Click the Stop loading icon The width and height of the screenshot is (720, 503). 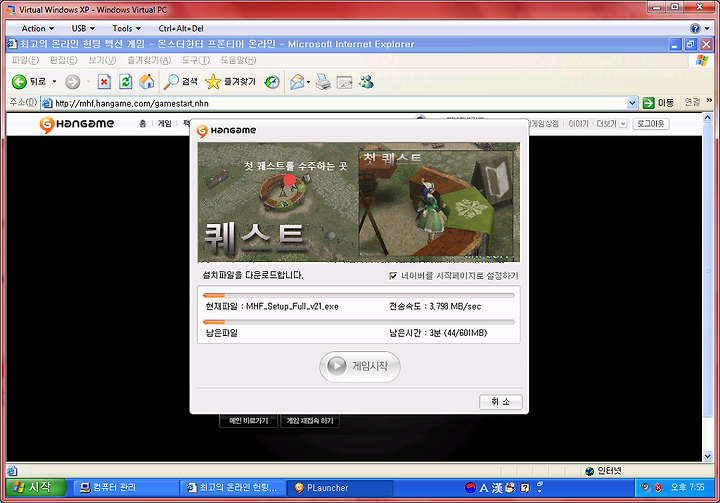coord(104,82)
